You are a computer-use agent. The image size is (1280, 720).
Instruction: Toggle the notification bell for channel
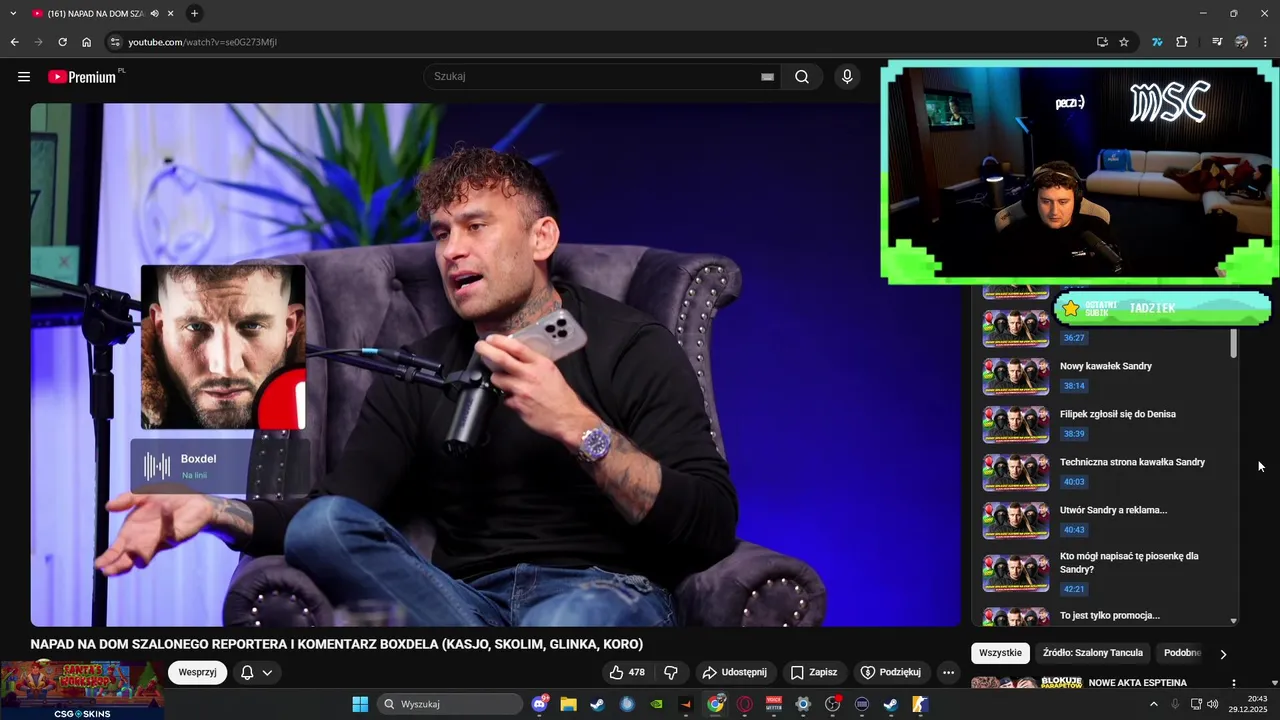tap(247, 672)
